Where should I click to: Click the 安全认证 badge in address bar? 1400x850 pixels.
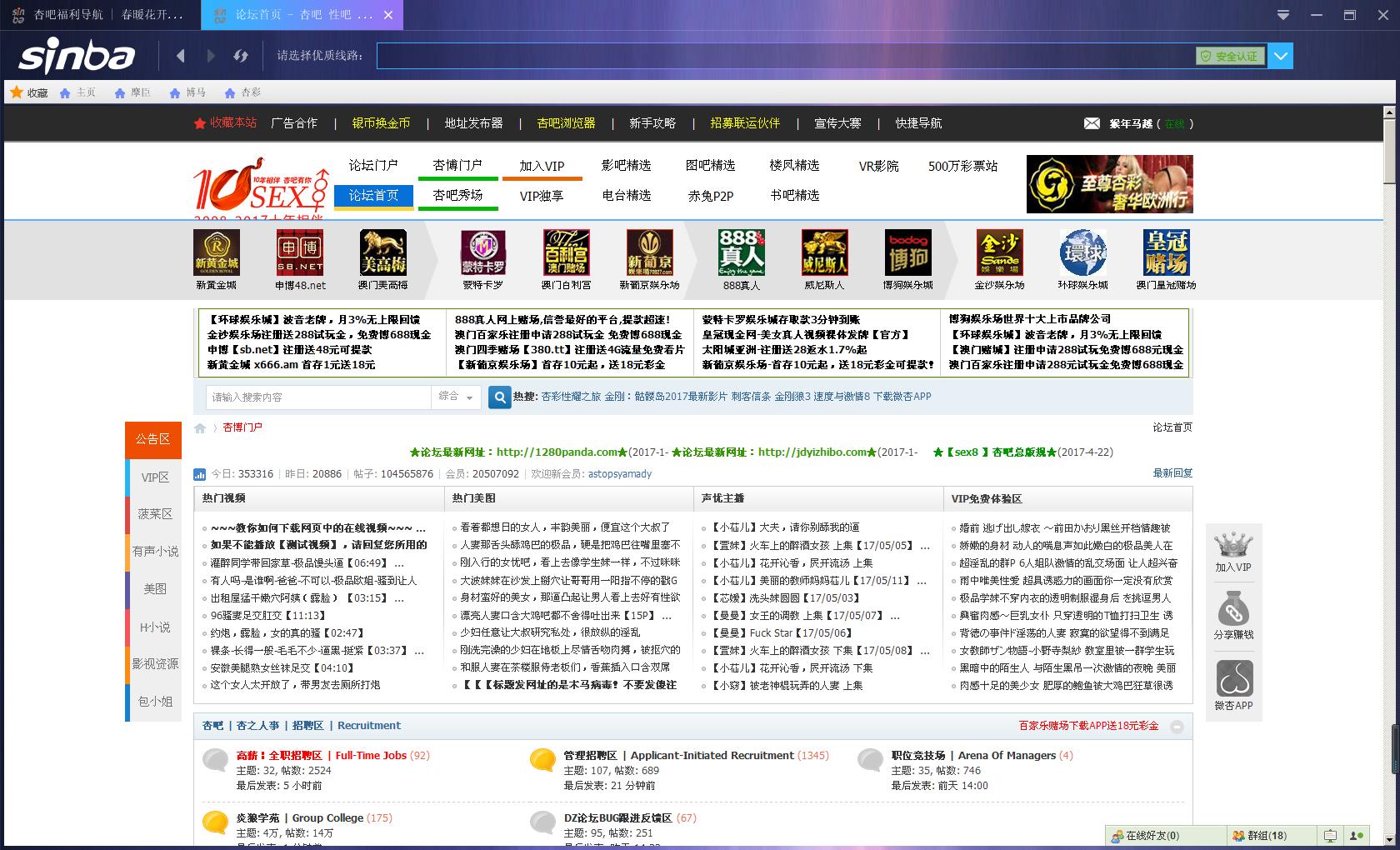[x=1231, y=55]
